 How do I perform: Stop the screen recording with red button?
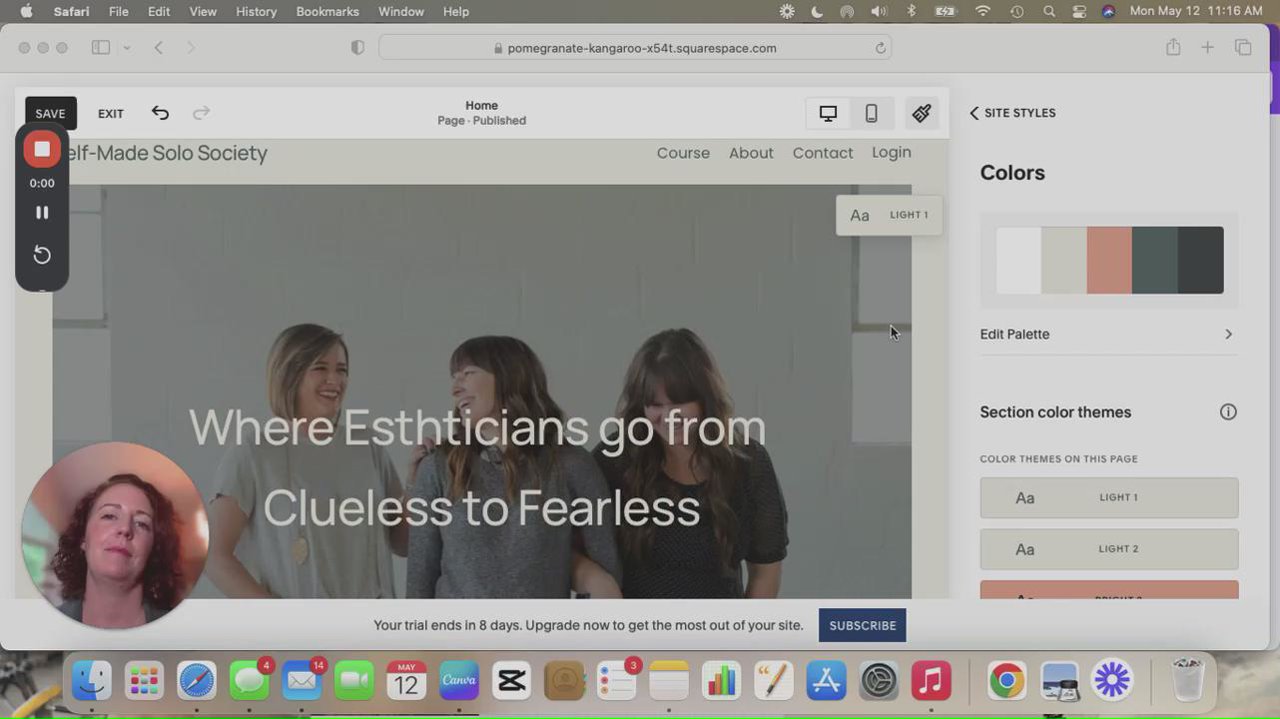click(x=42, y=149)
